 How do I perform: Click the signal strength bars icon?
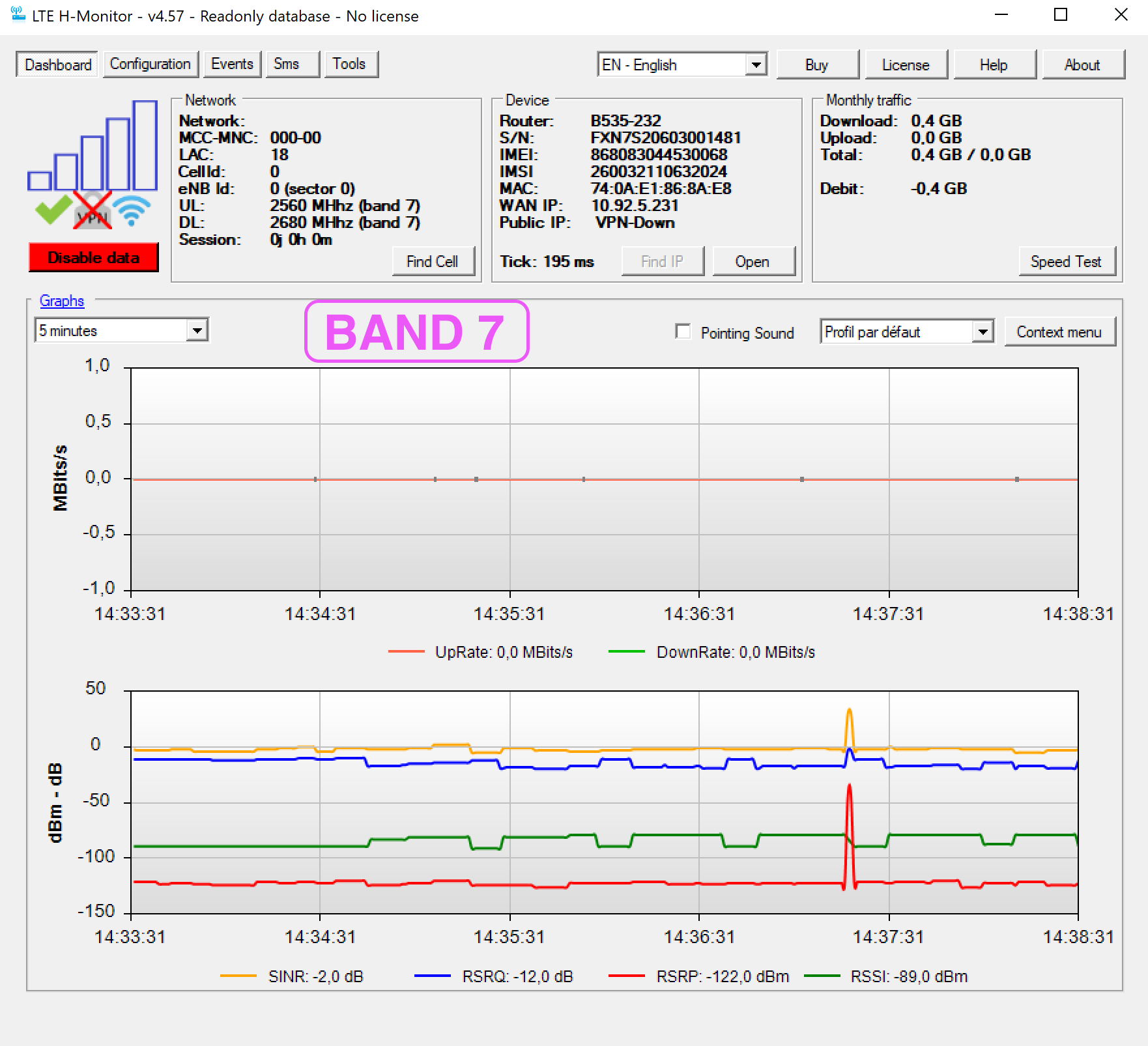pyautogui.click(x=93, y=145)
